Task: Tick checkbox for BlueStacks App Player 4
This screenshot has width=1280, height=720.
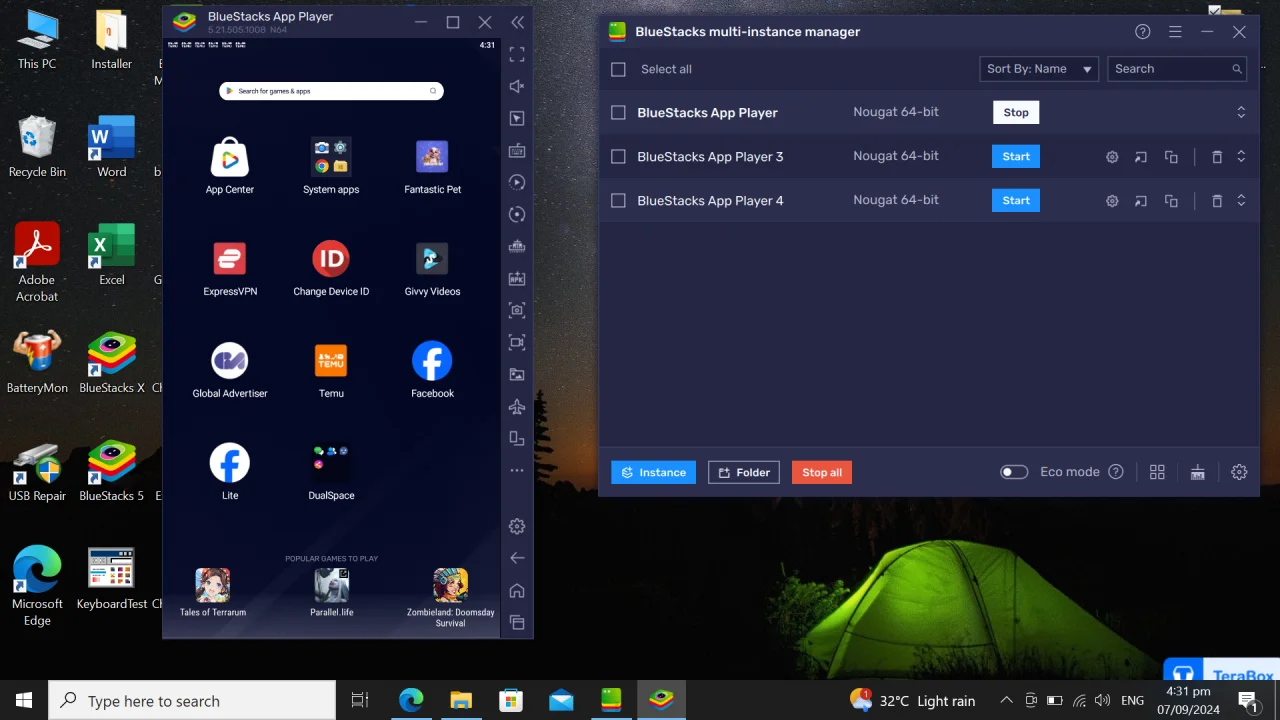Action: coord(618,201)
